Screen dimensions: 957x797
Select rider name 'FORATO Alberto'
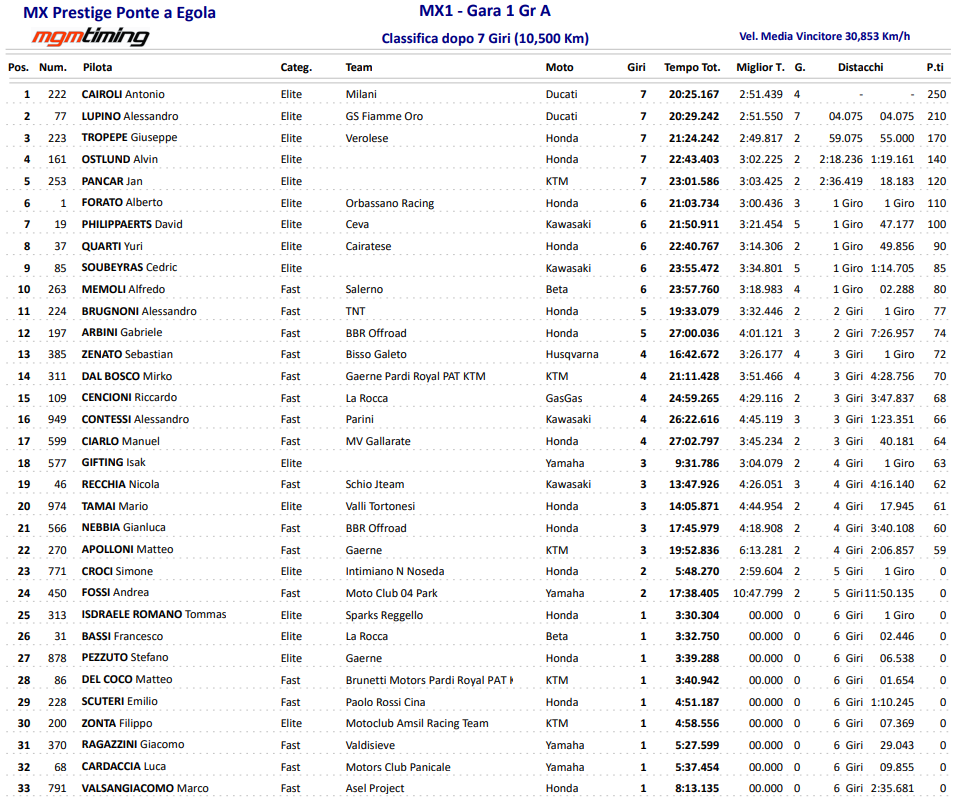pos(122,203)
